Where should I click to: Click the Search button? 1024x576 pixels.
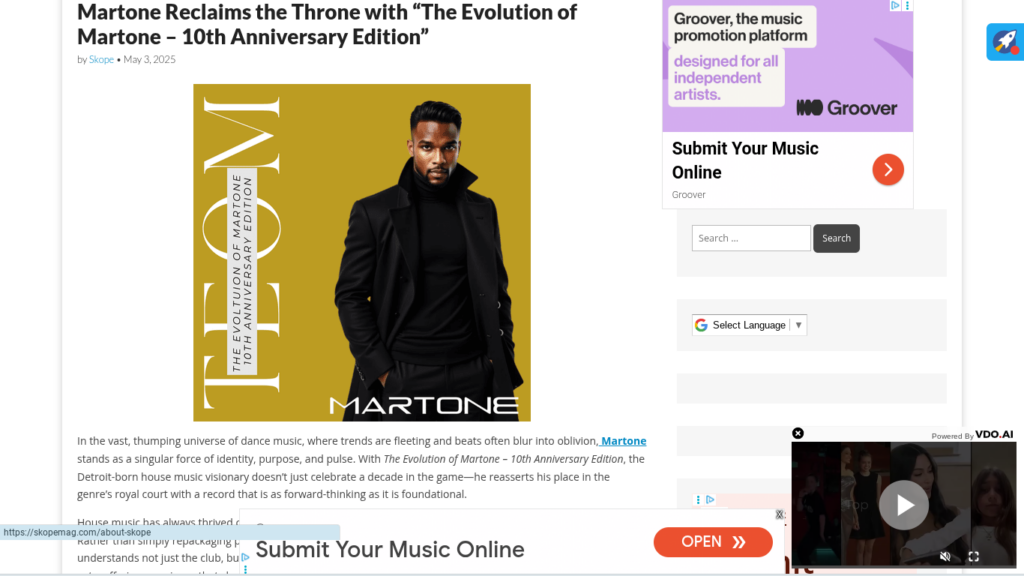click(x=836, y=238)
